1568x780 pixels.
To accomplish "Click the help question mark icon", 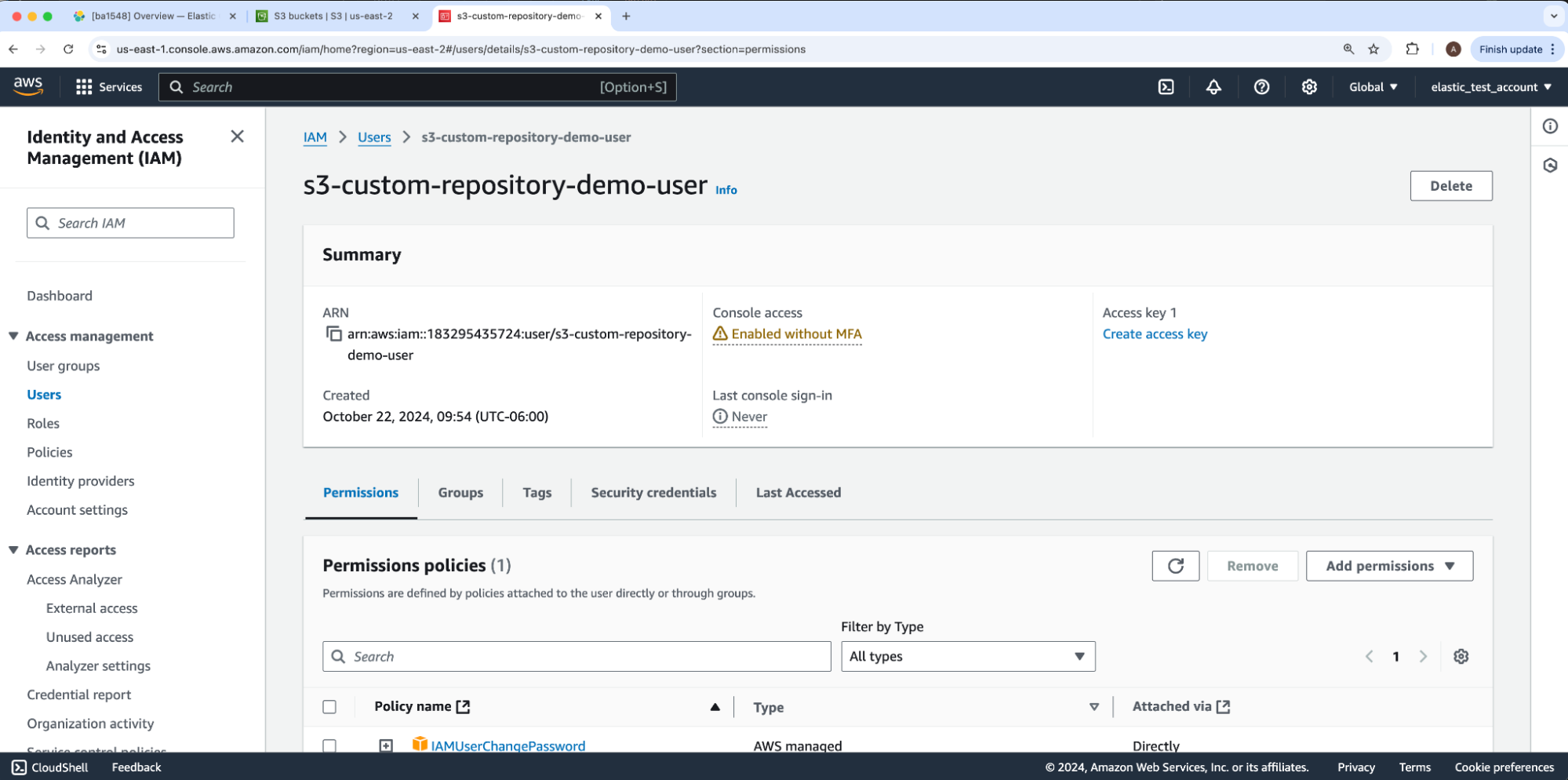I will [x=1261, y=87].
